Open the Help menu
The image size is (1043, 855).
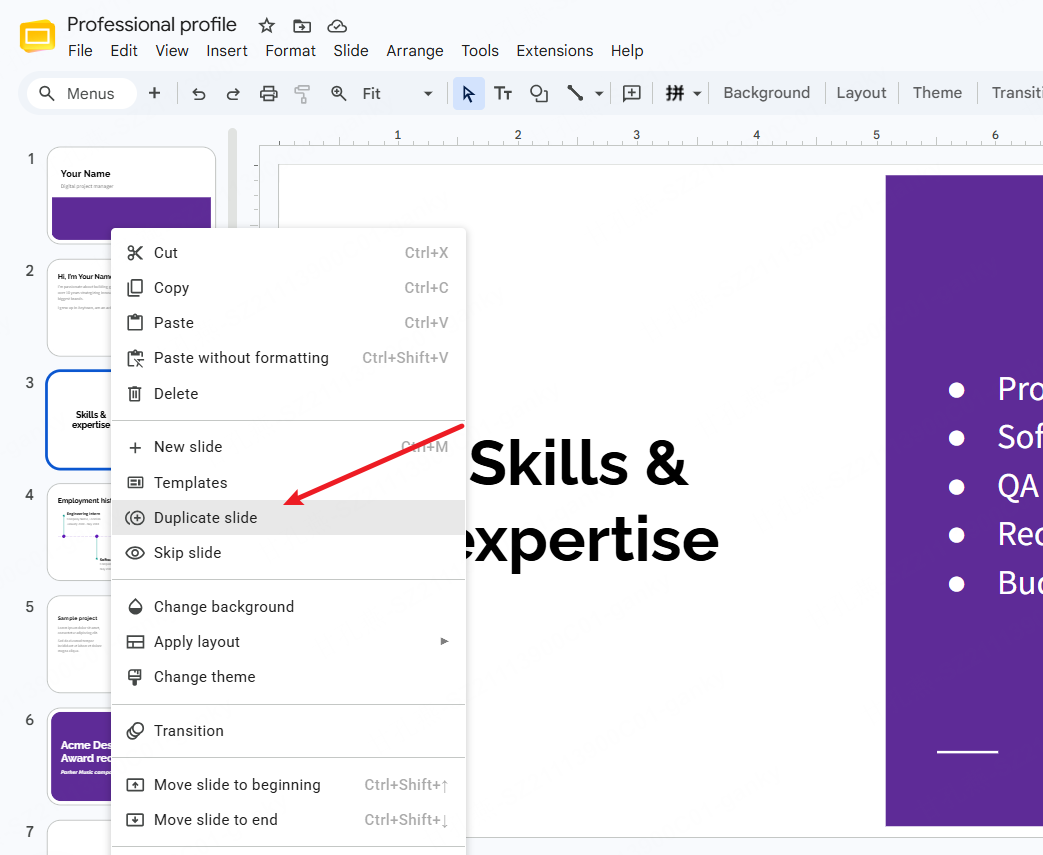coord(627,51)
